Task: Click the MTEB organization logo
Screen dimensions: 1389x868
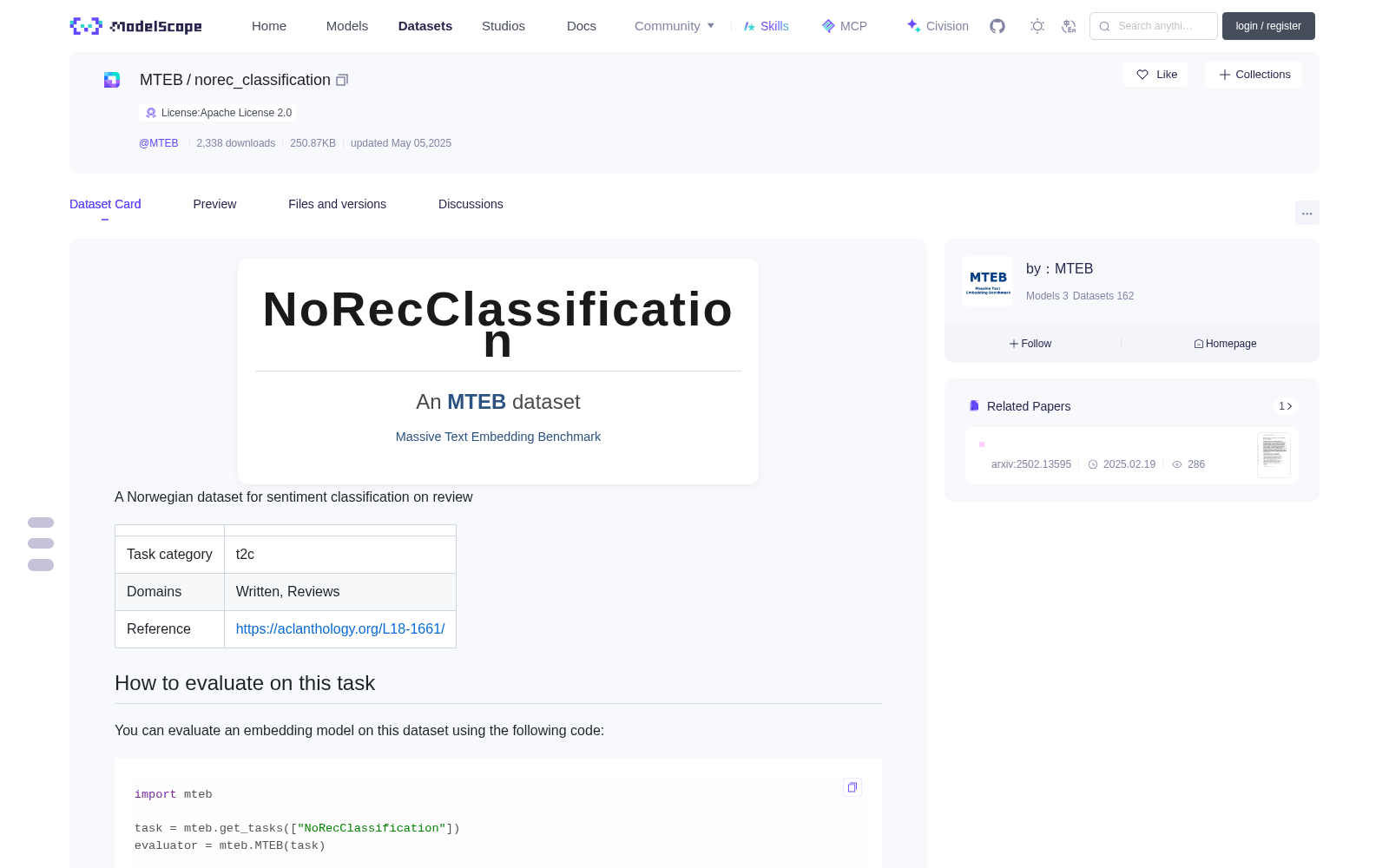Action: click(988, 281)
